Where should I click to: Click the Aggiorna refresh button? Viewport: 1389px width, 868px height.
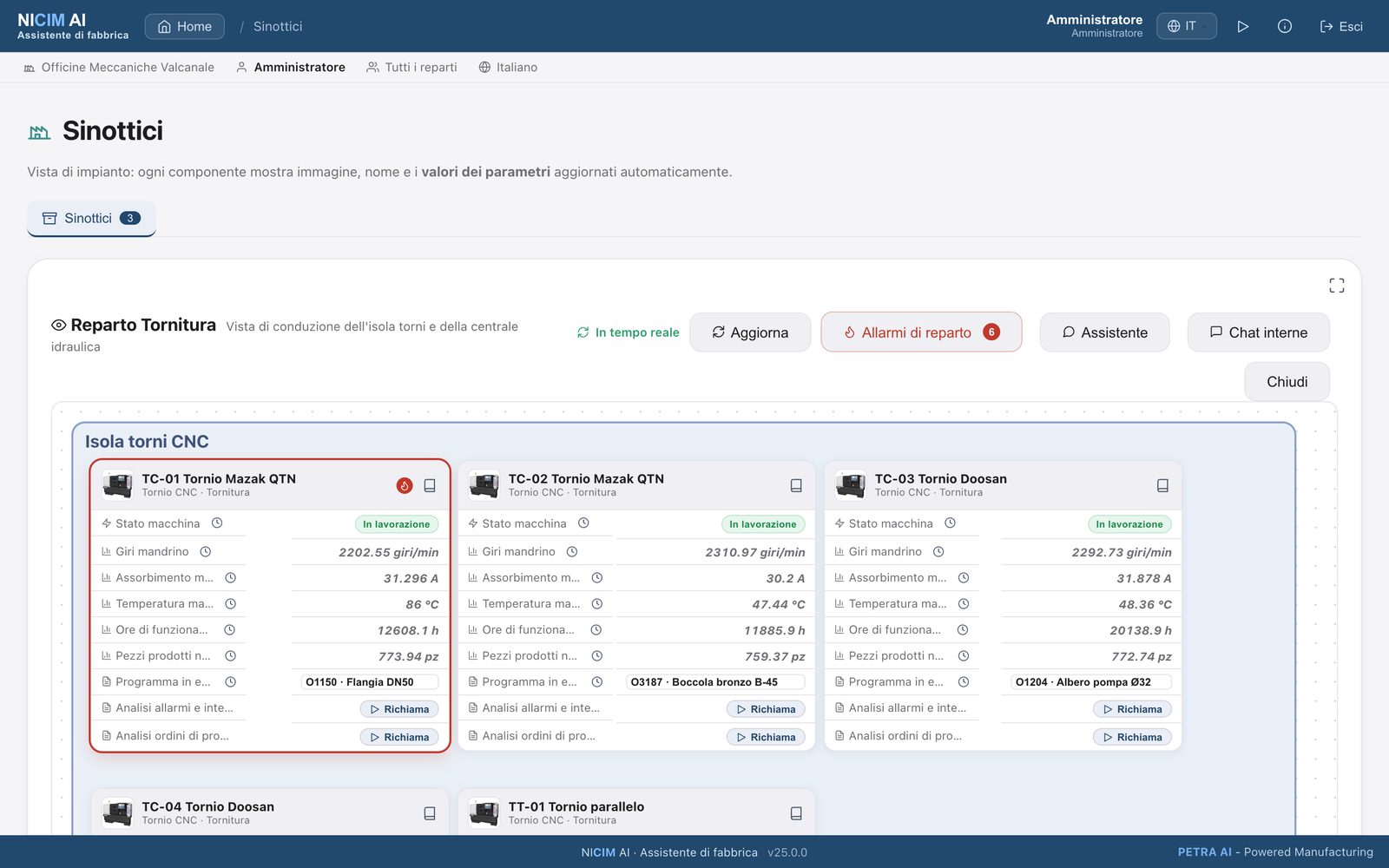(750, 332)
